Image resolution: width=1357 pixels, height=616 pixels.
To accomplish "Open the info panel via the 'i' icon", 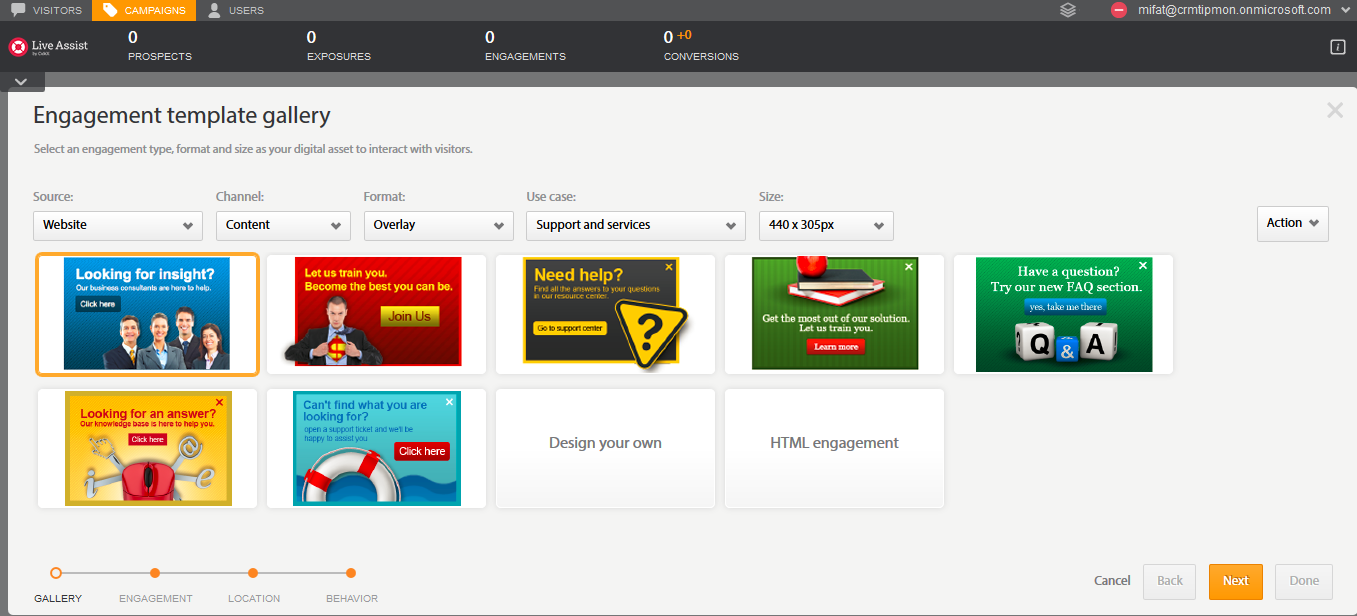I will [x=1337, y=46].
